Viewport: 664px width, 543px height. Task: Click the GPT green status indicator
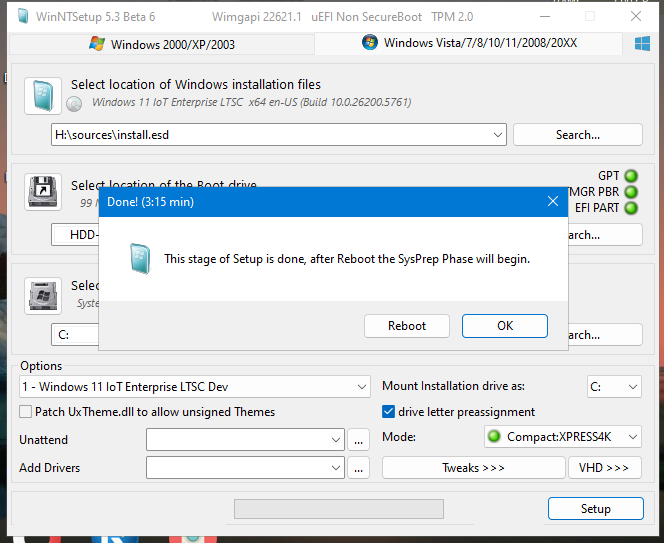[631, 176]
